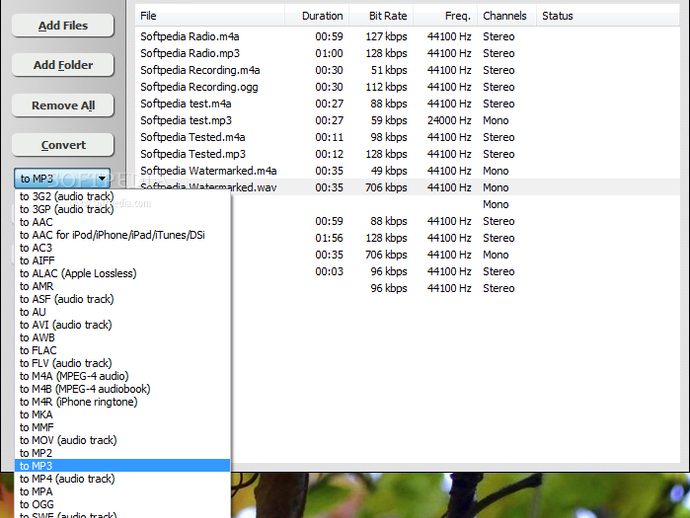
Task: Pick 'to ALAC (Apple Lossless)' format
Action: pyautogui.click(x=122, y=273)
